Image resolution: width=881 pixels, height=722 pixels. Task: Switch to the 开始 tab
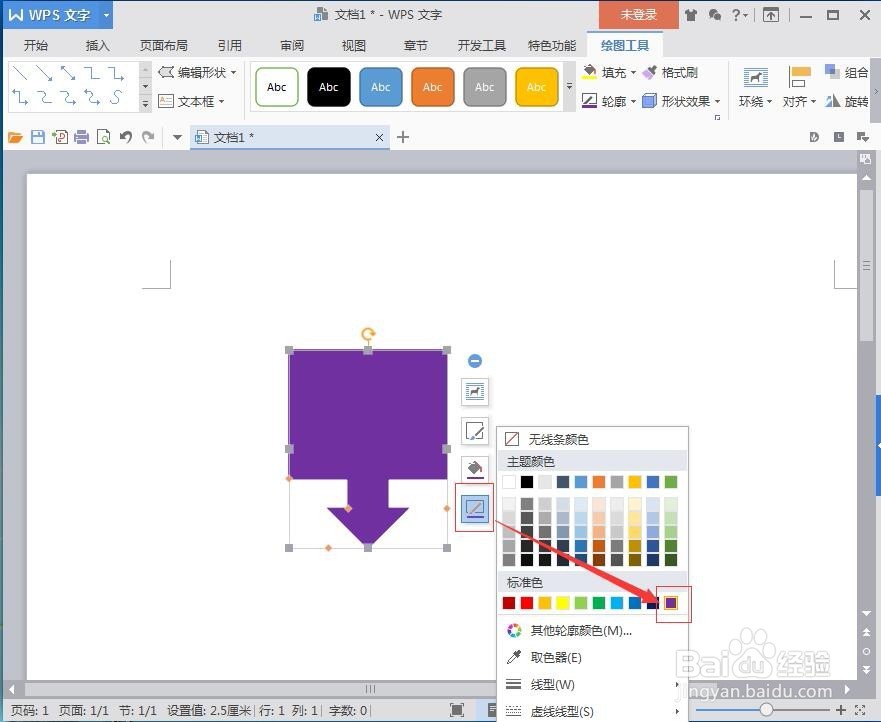click(36, 46)
